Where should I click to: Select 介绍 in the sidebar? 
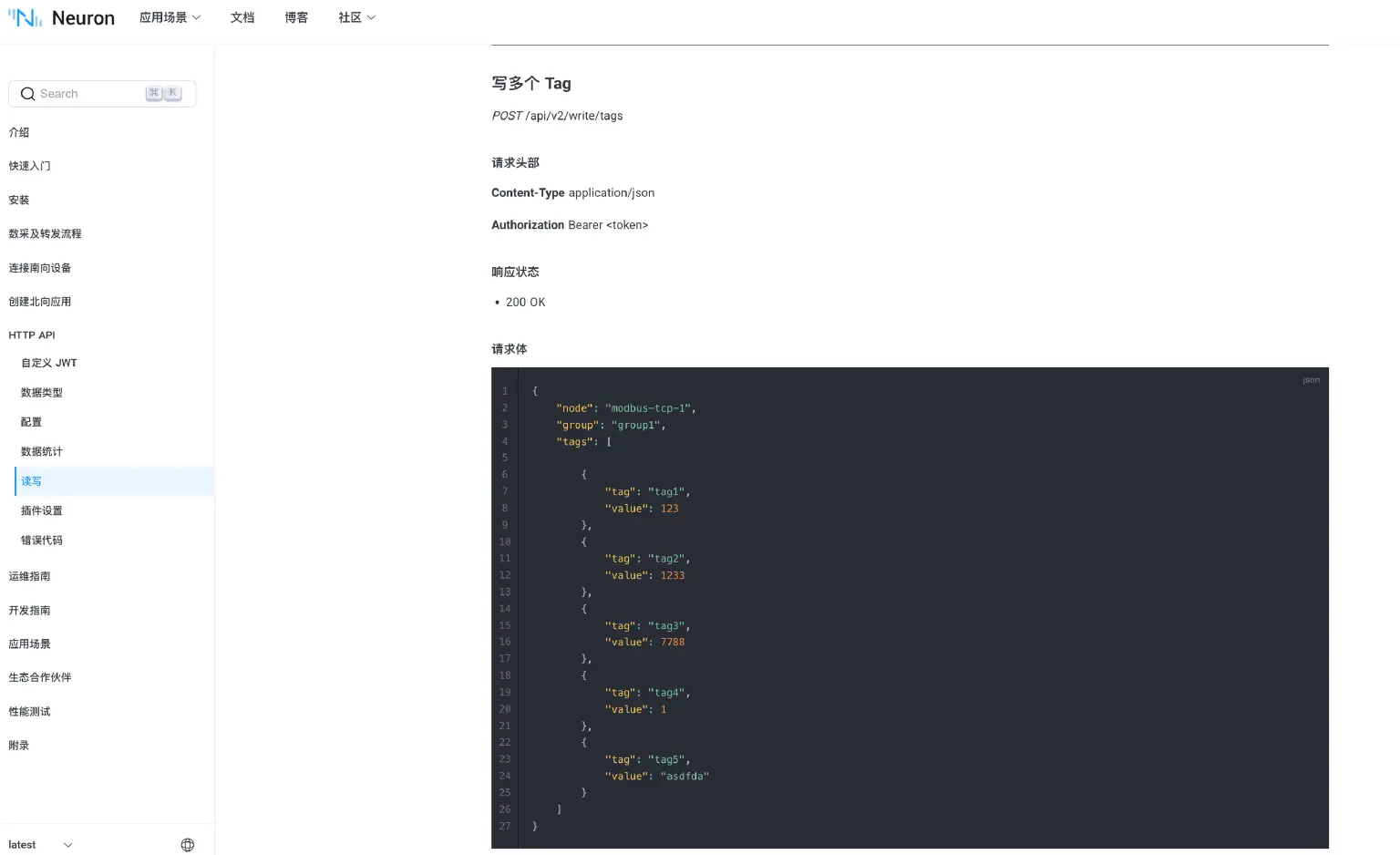19,132
